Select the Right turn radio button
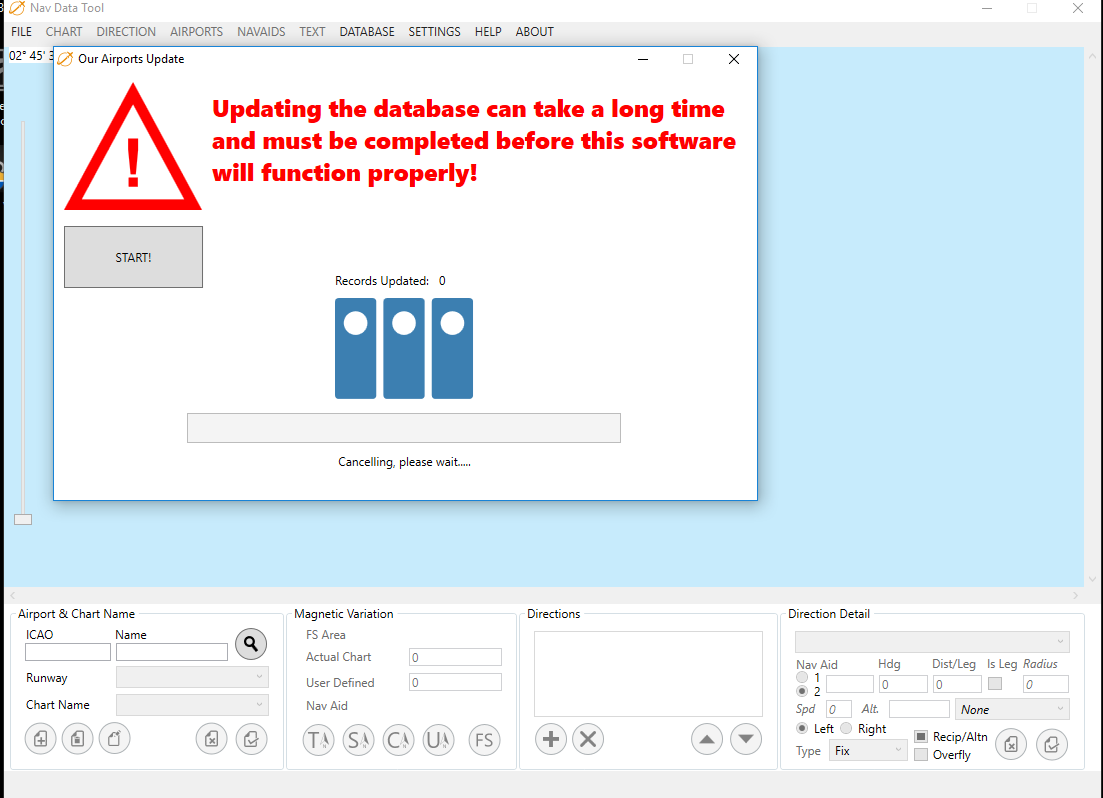Image resolution: width=1103 pixels, height=798 pixels. [846, 729]
